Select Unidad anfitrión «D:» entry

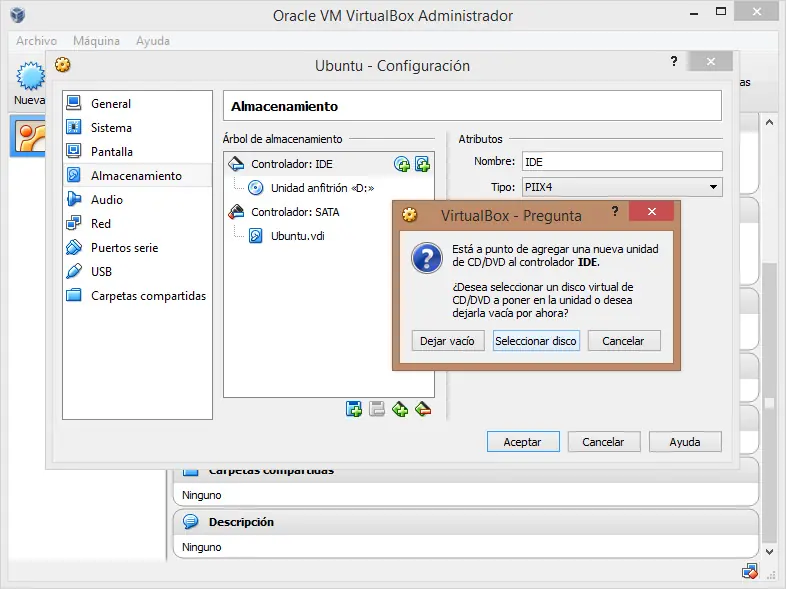tap(322, 188)
